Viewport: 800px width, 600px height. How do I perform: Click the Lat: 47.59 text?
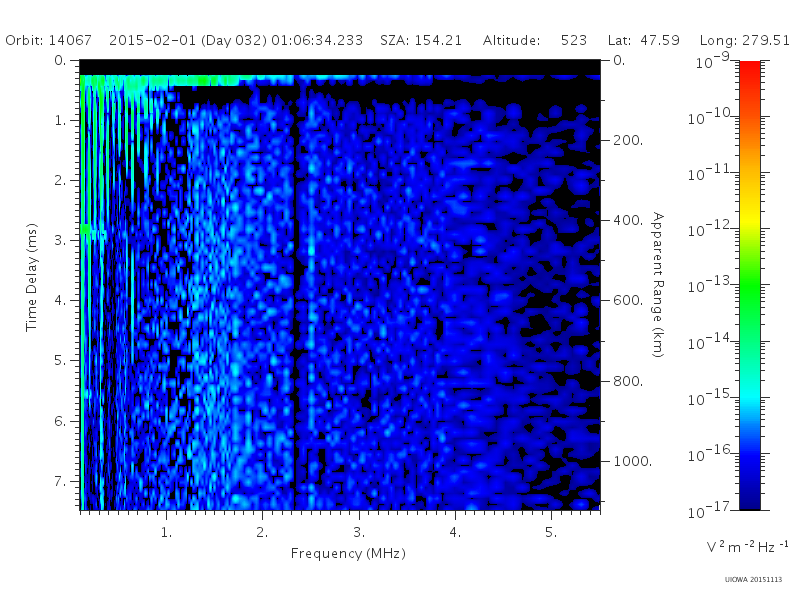[644, 40]
